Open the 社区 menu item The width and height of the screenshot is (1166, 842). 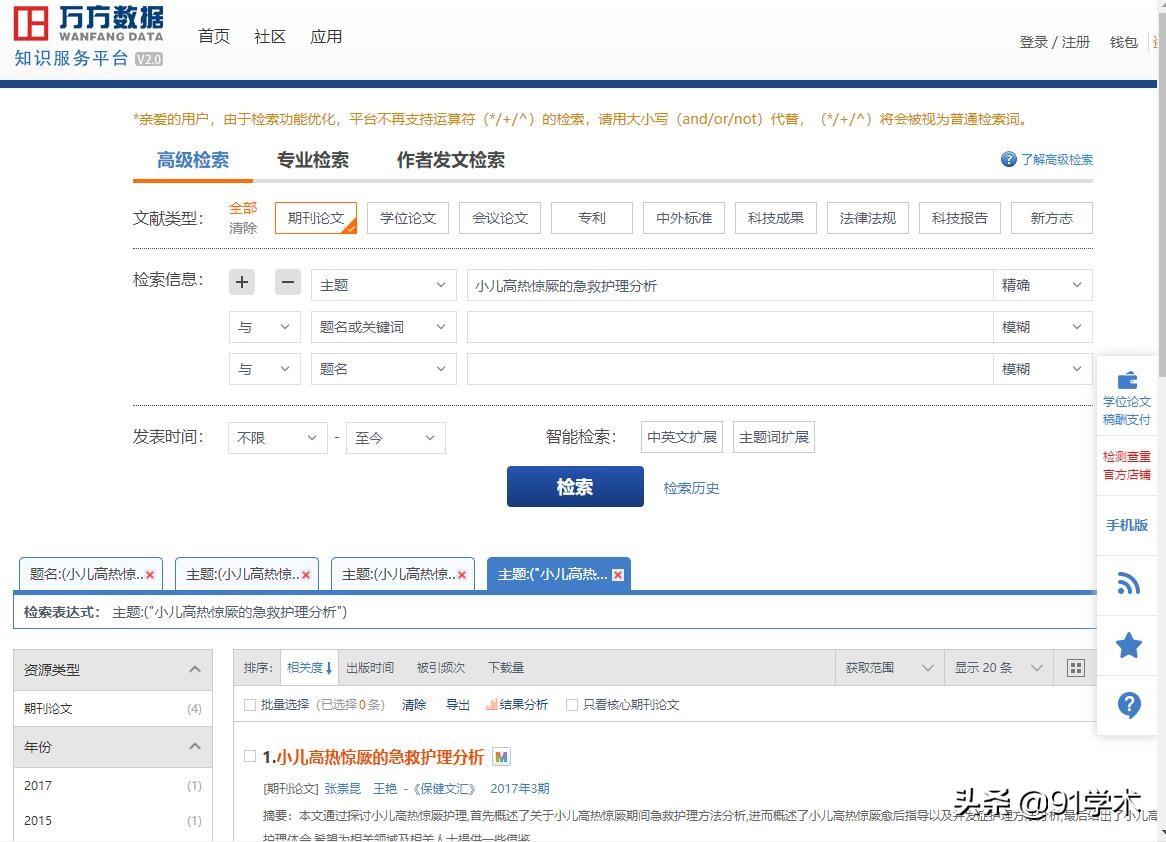(x=268, y=36)
